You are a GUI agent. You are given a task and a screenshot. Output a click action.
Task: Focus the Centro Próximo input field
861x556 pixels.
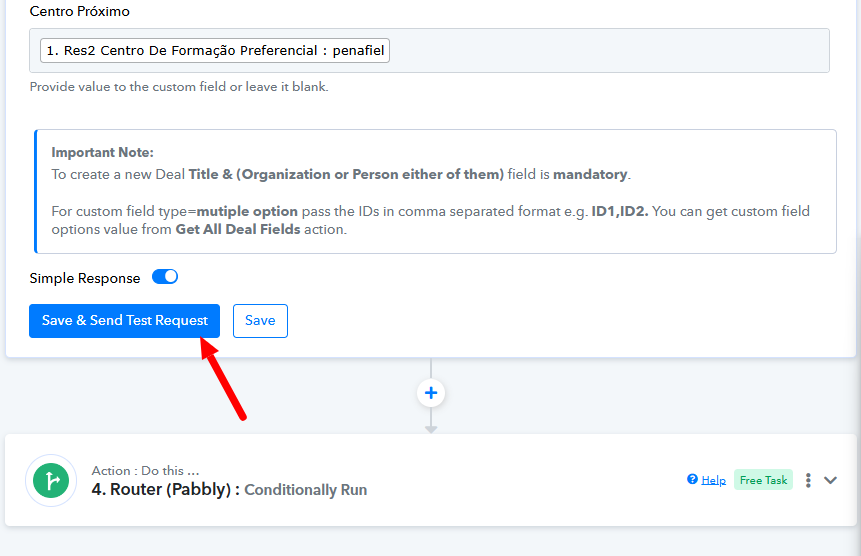point(429,50)
